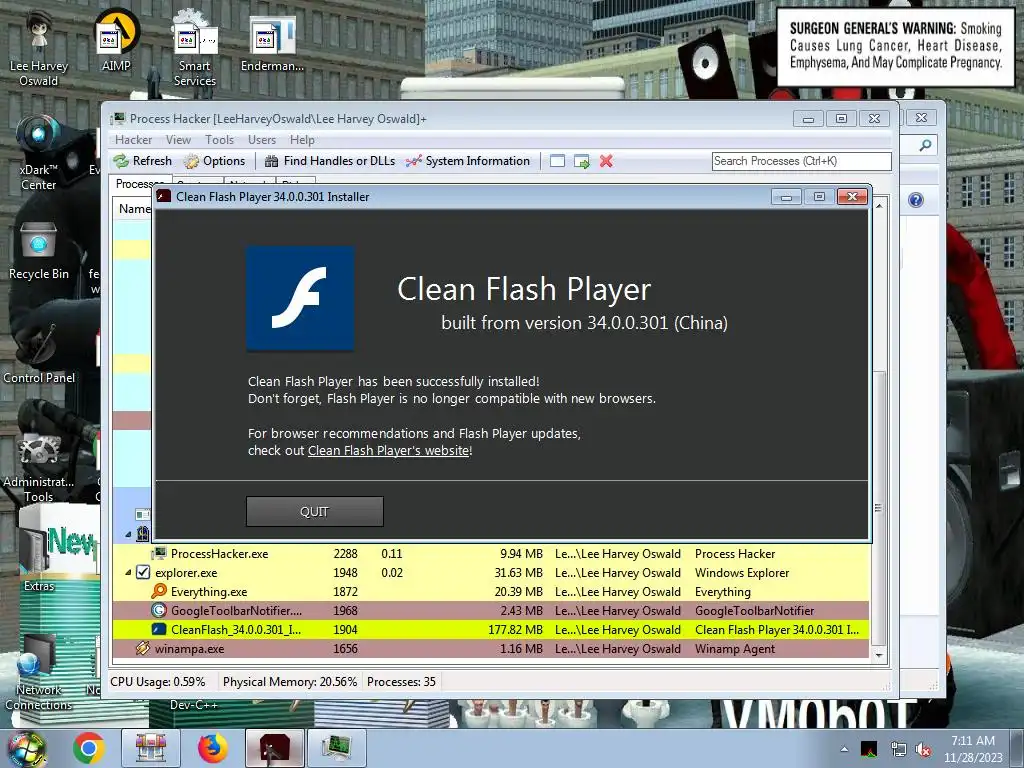Viewport: 1024px width, 768px height.
Task: Collapse the explorer.exe process tree
Action: coord(128,573)
